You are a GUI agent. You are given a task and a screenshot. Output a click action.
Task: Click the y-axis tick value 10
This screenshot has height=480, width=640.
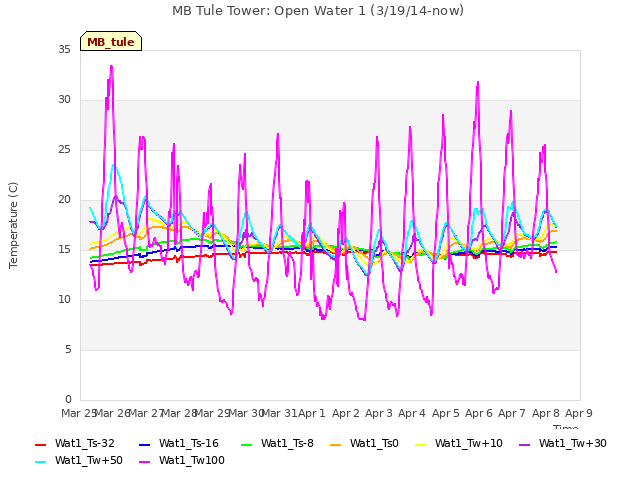64,300
